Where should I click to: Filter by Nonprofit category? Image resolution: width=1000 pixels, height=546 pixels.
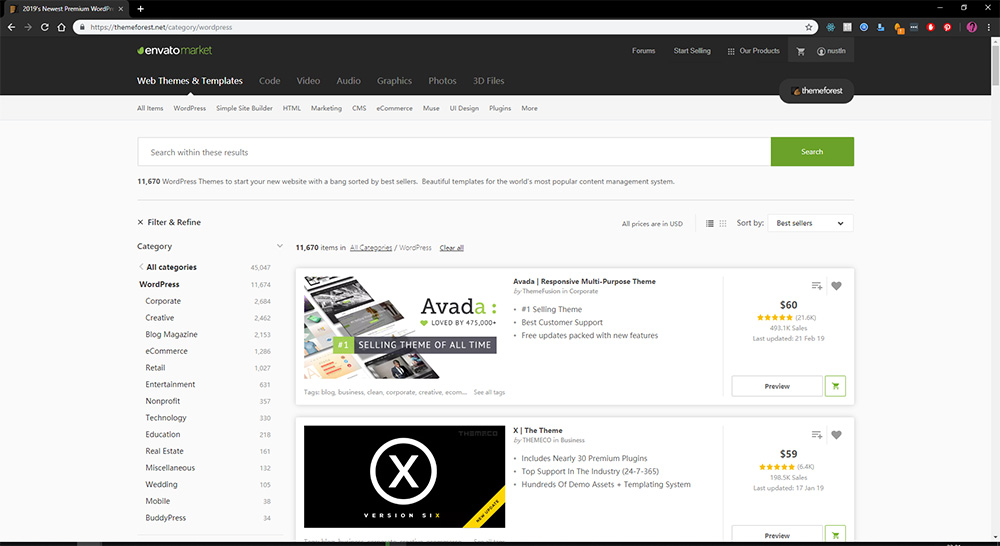(x=163, y=401)
